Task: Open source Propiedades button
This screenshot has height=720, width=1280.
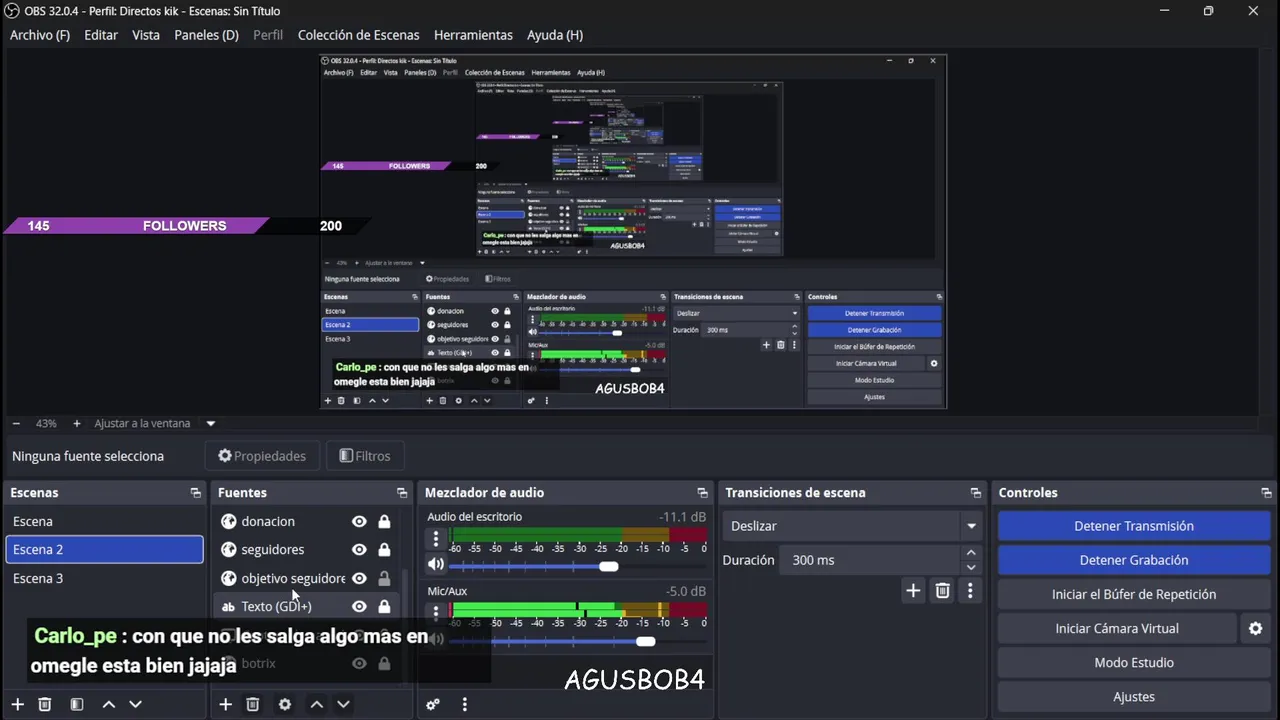Action: coord(262,456)
